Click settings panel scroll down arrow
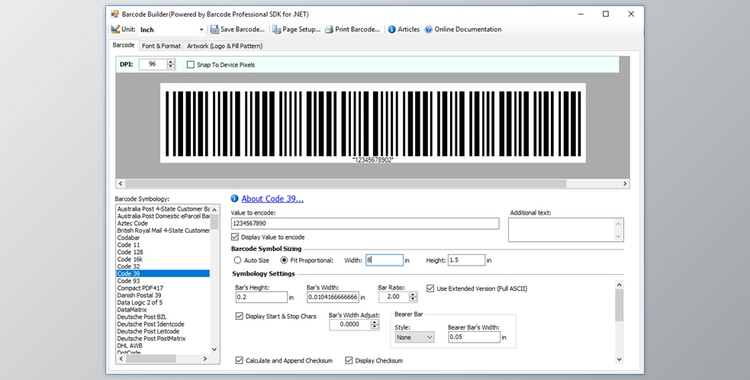 (x=619, y=359)
